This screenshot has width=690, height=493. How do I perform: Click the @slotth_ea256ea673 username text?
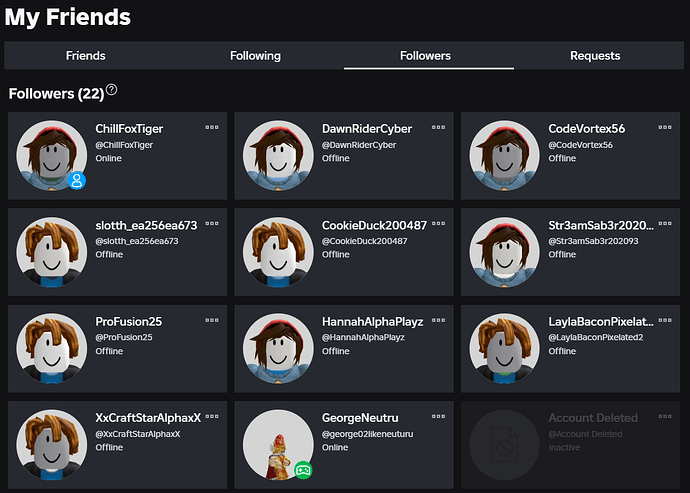[137, 241]
